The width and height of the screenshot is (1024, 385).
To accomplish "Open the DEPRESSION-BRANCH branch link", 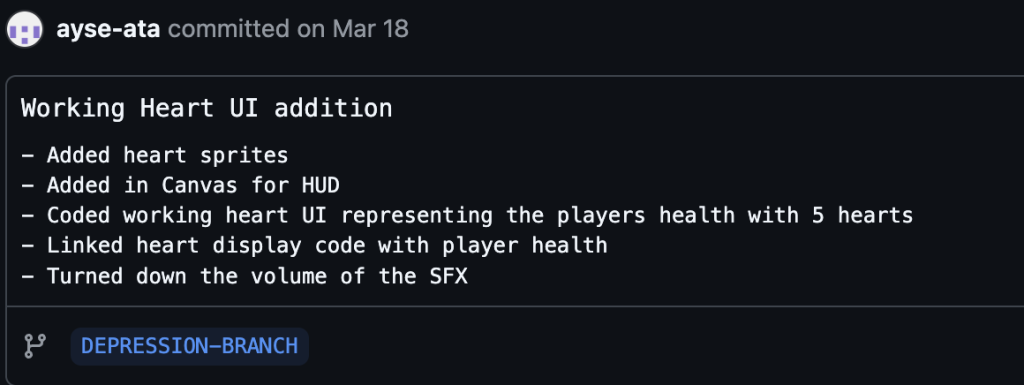I will click(x=189, y=346).
